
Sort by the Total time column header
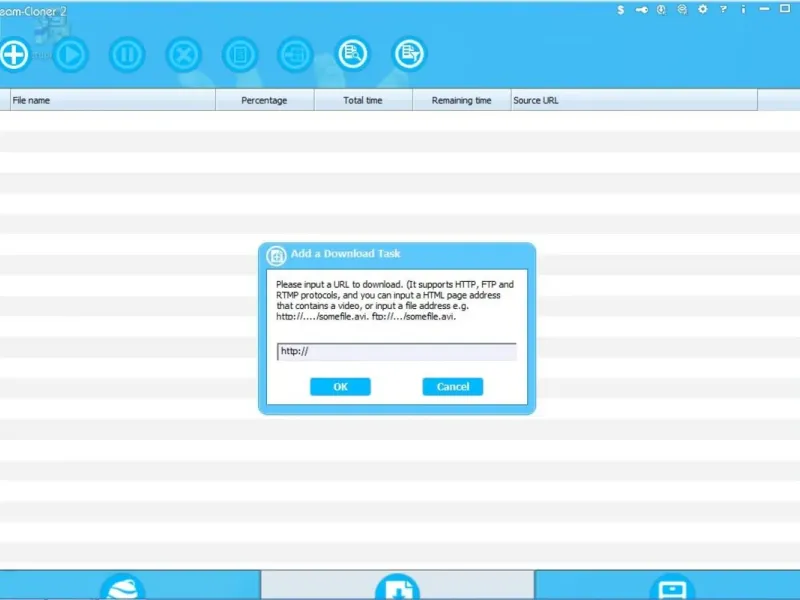pos(363,101)
